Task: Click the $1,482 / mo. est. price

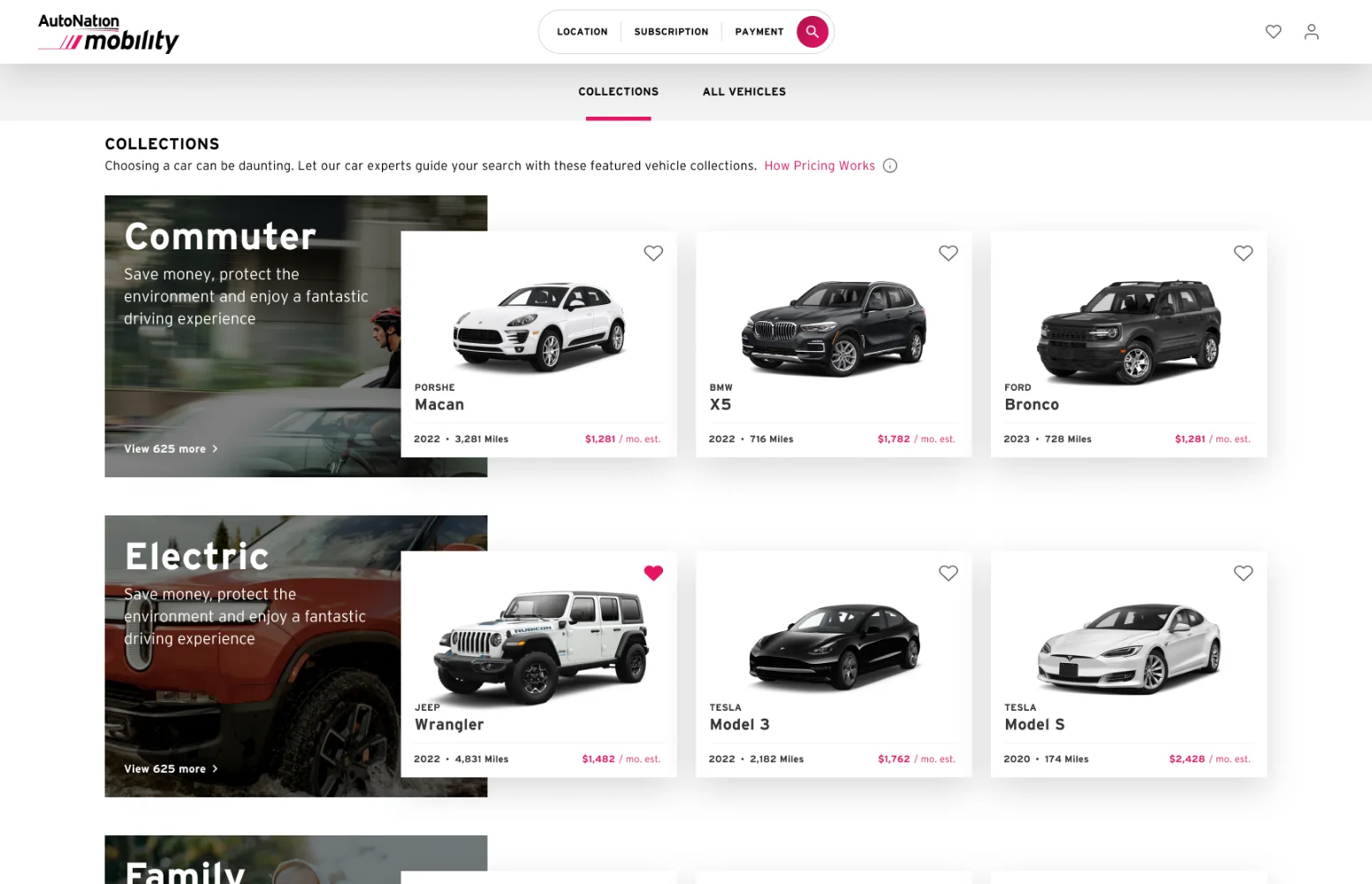Action: click(621, 759)
